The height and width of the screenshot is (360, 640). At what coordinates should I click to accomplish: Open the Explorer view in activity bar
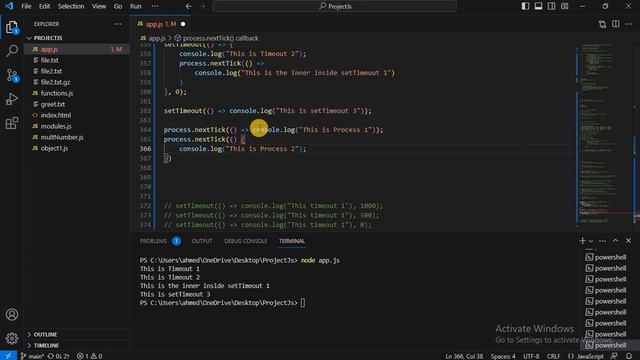(x=12, y=27)
